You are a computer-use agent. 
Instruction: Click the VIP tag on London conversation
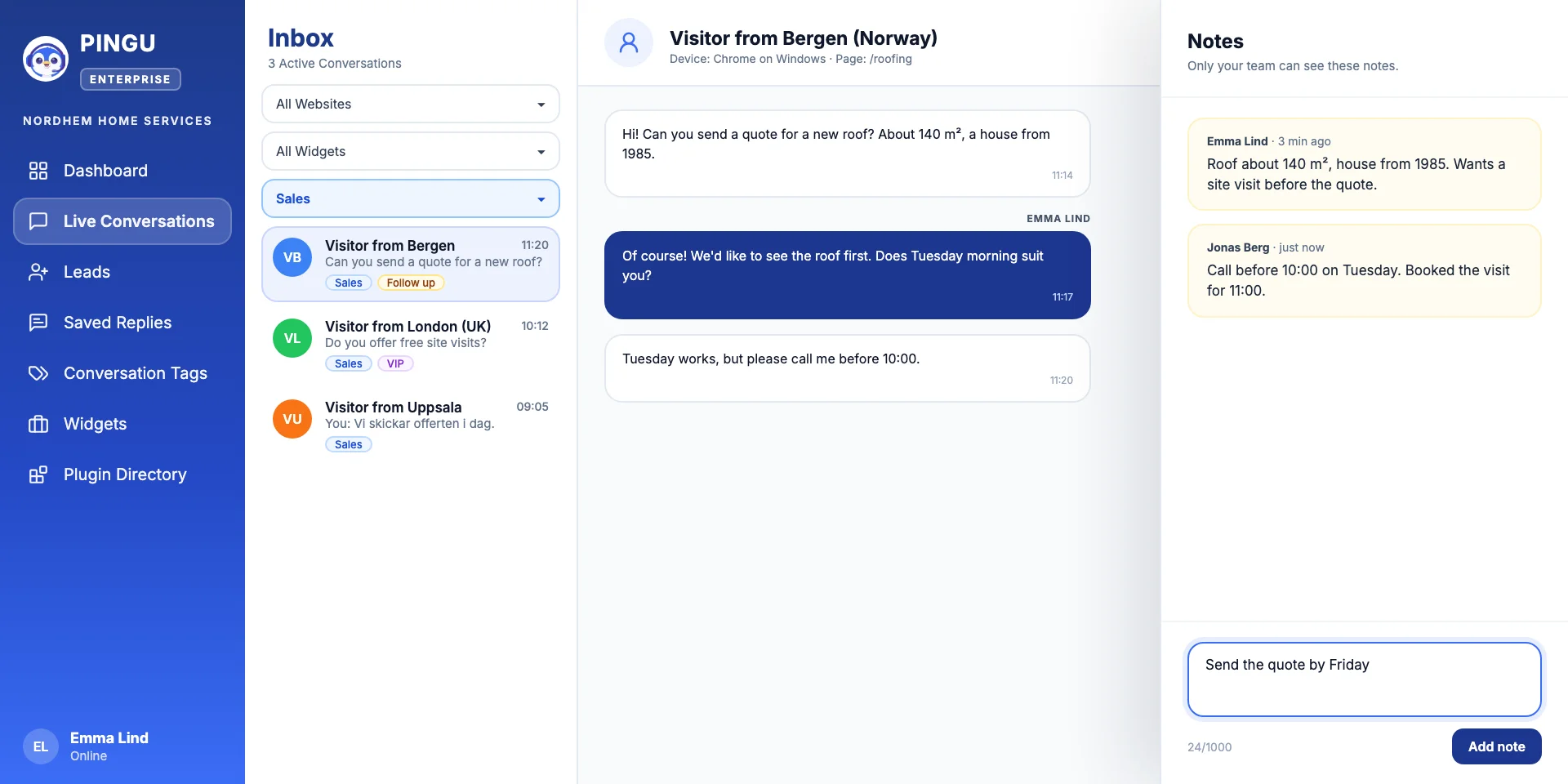click(395, 363)
